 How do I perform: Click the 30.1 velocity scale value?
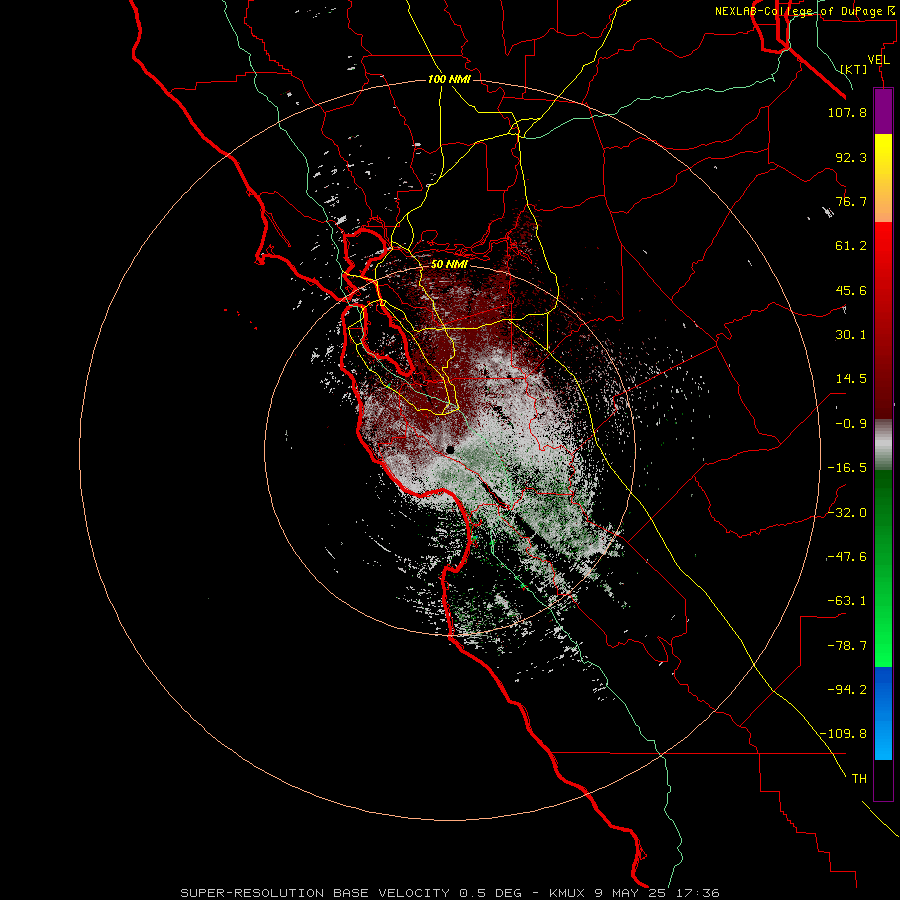851,335
